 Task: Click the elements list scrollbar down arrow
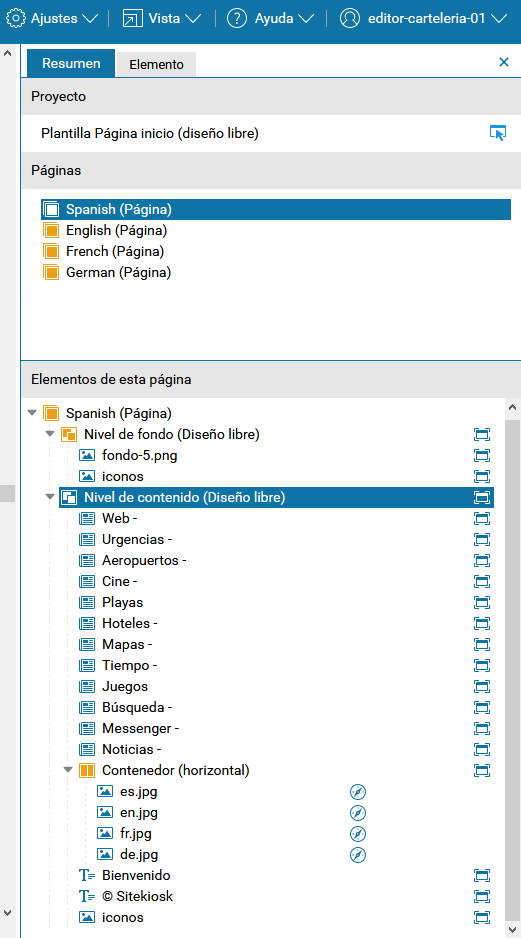click(x=513, y=928)
